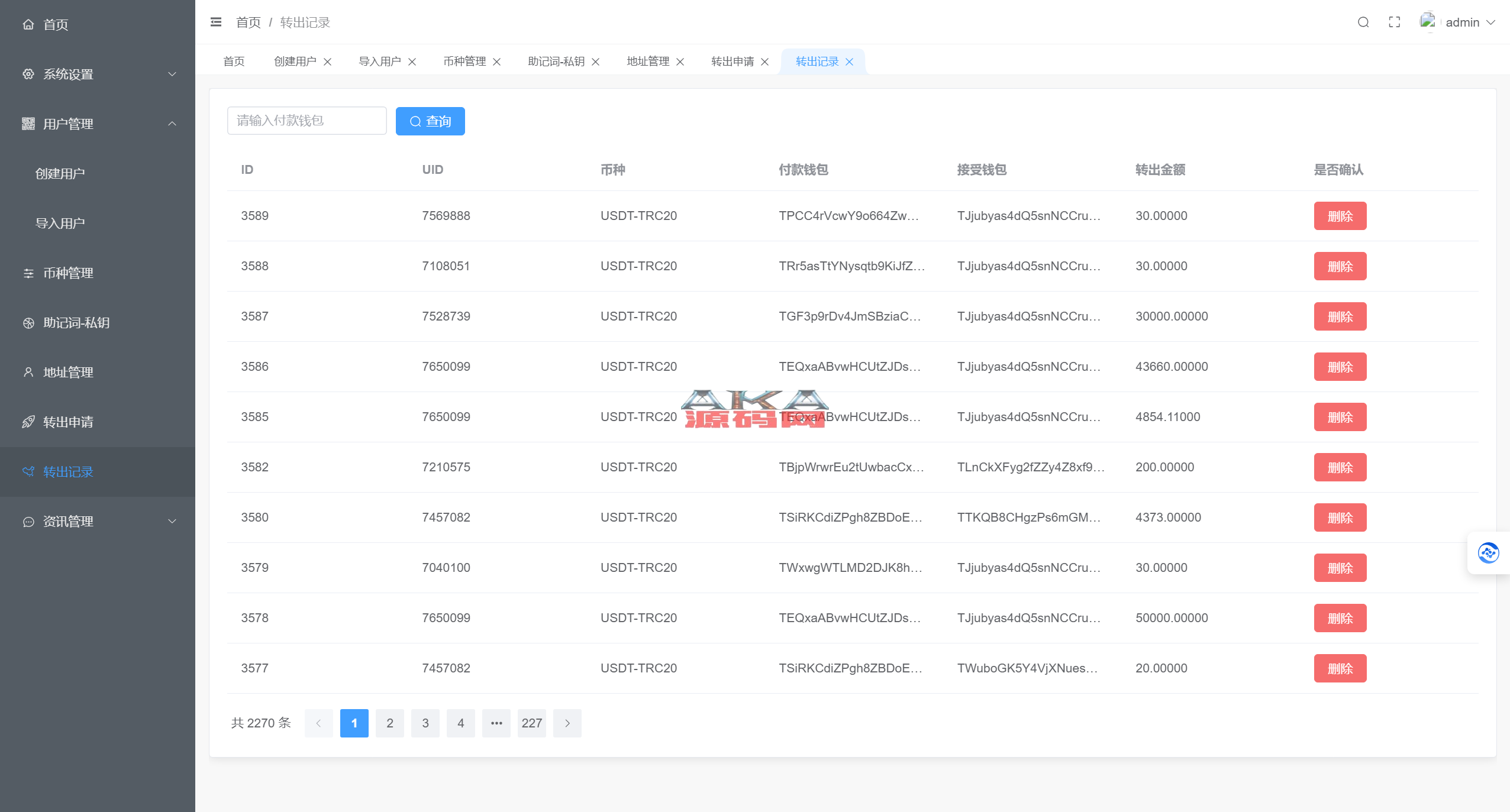Screen dimensions: 1510x812
Task: Open 助记词-私钥 in the sidebar
Action: pyautogui.click(x=76, y=323)
